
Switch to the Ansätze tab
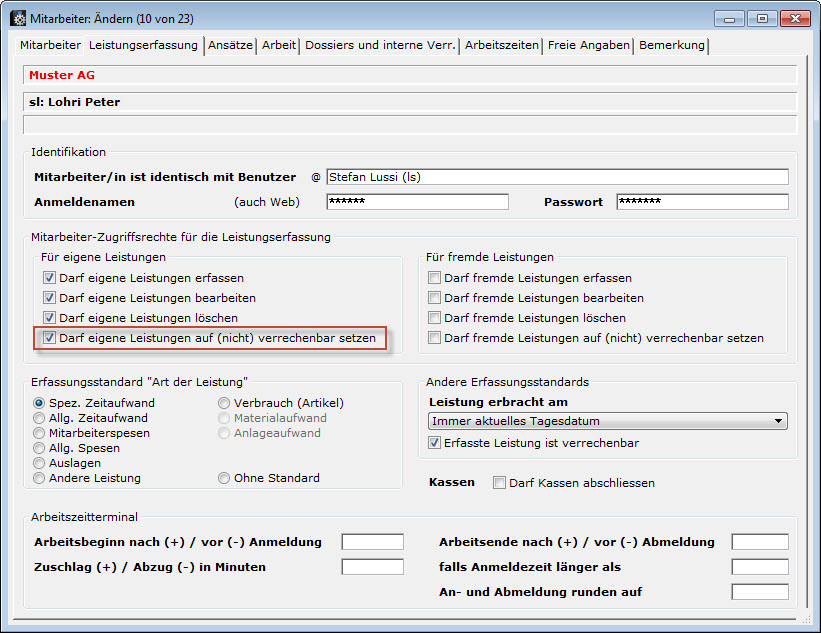click(x=230, y=45)
